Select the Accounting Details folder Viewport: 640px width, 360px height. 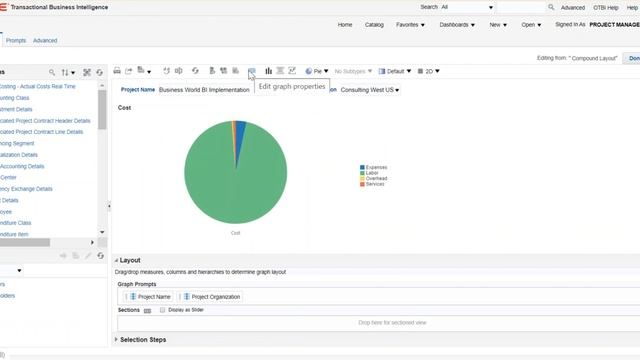(22, 166)
